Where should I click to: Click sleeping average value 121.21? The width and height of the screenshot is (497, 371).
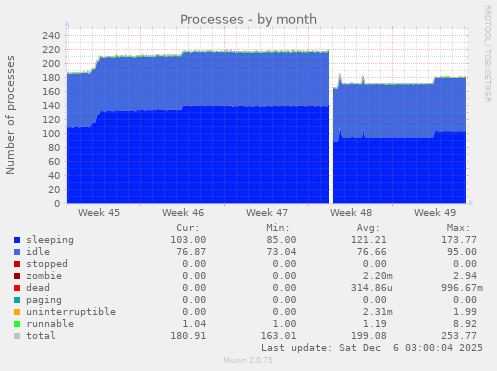(369, 240)
